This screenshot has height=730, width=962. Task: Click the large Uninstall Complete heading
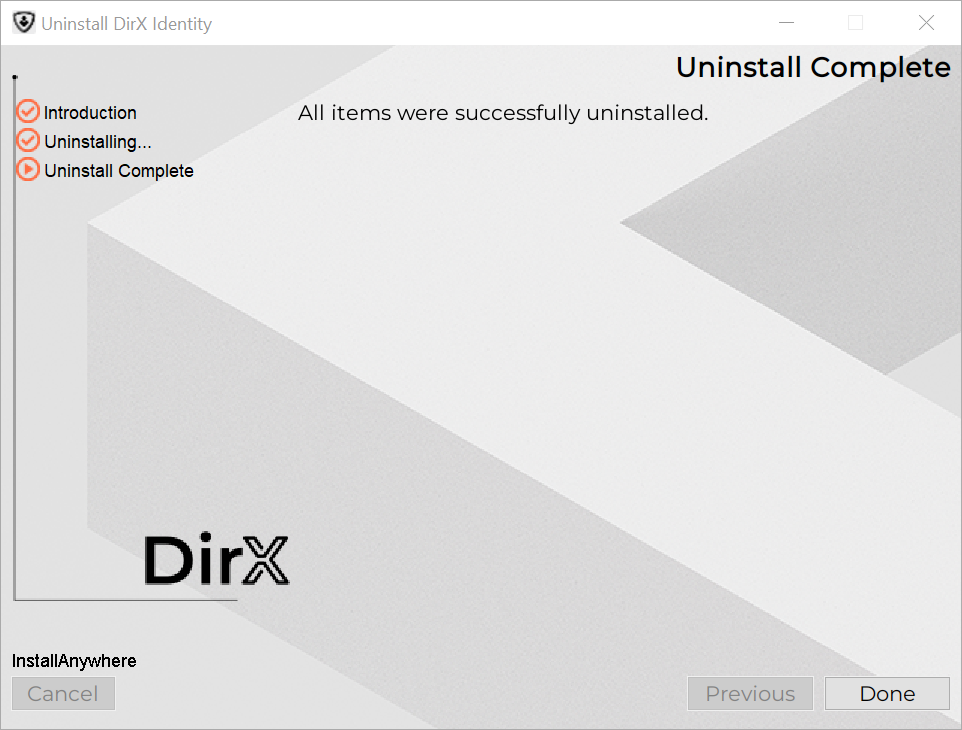[813, 67]
